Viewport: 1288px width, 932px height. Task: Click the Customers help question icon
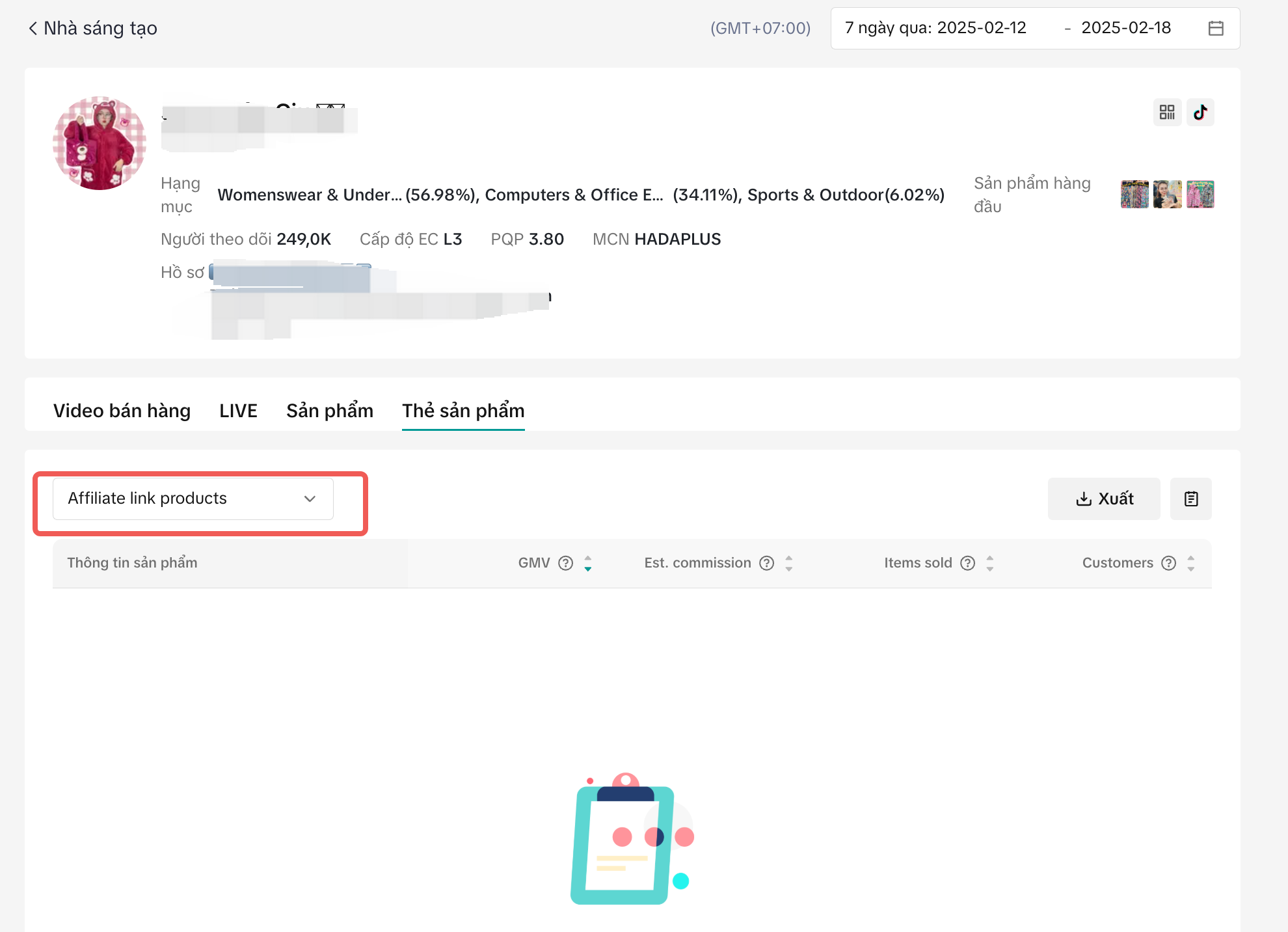1169,563
